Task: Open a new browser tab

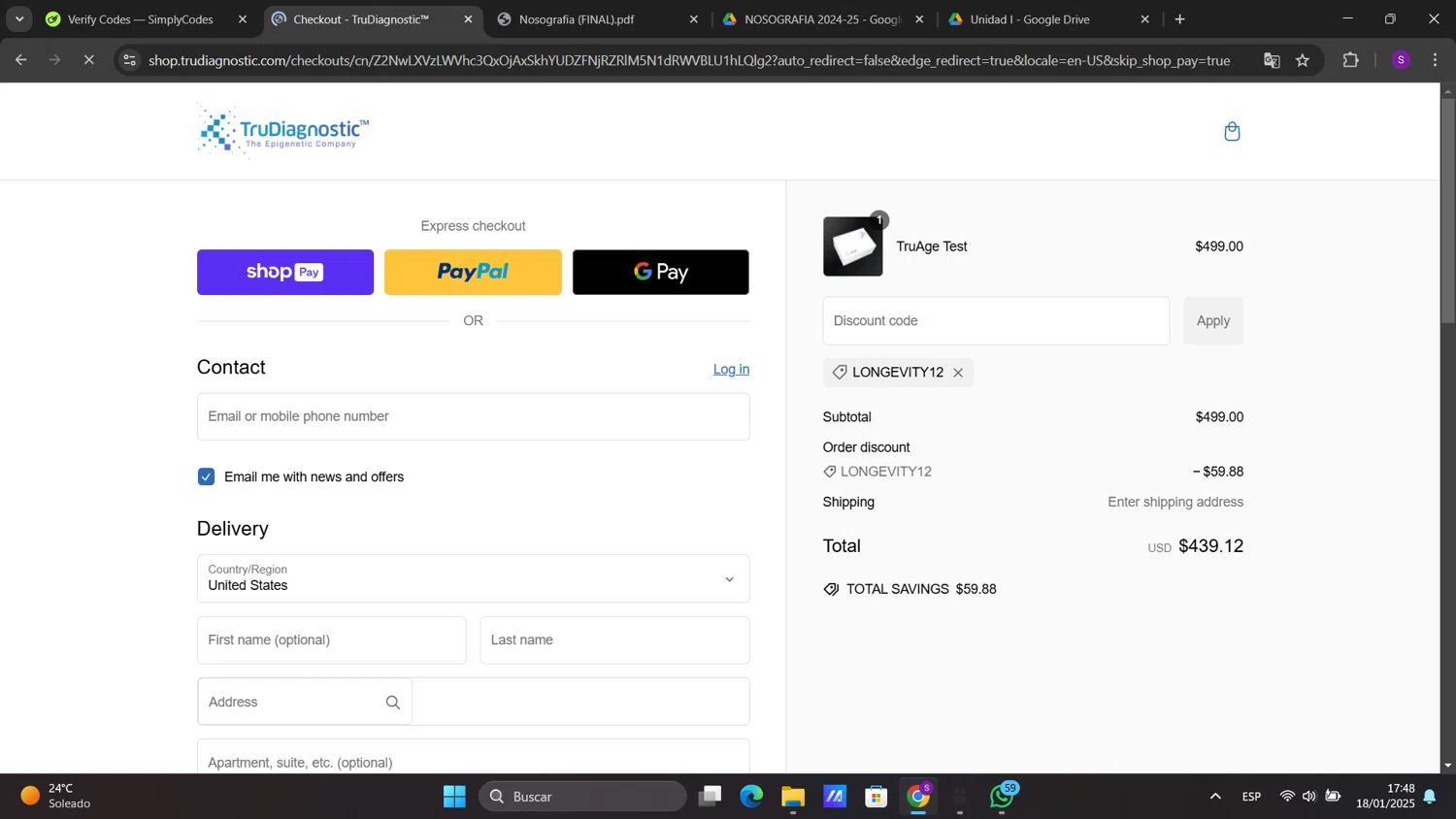Action: 1180,19
